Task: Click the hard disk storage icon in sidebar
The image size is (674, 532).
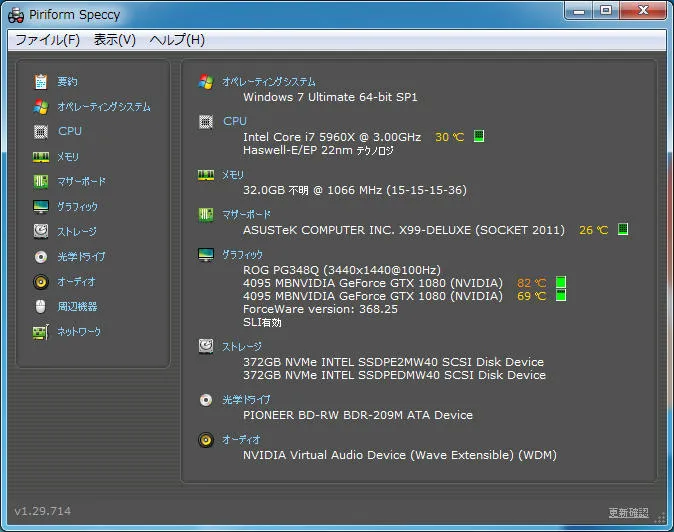Action: click(x=41, y=231)
